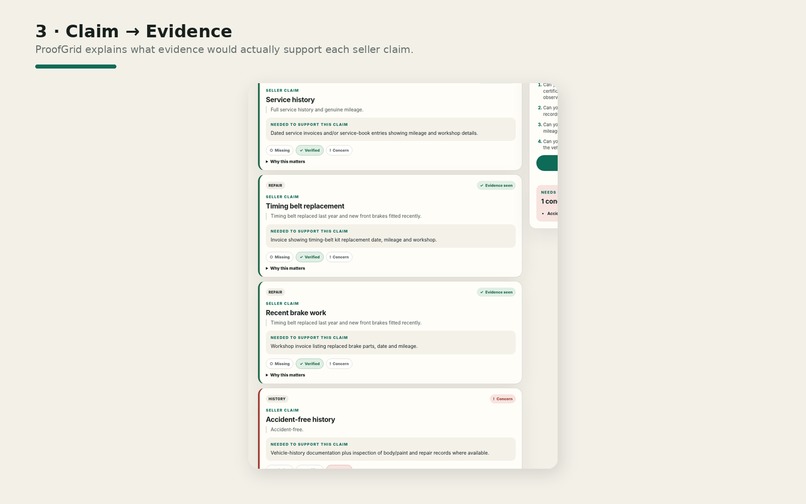806x504 pixels.
Task: Click the 'Timing belt replacement' claim title
Action: tap(305, 206)
